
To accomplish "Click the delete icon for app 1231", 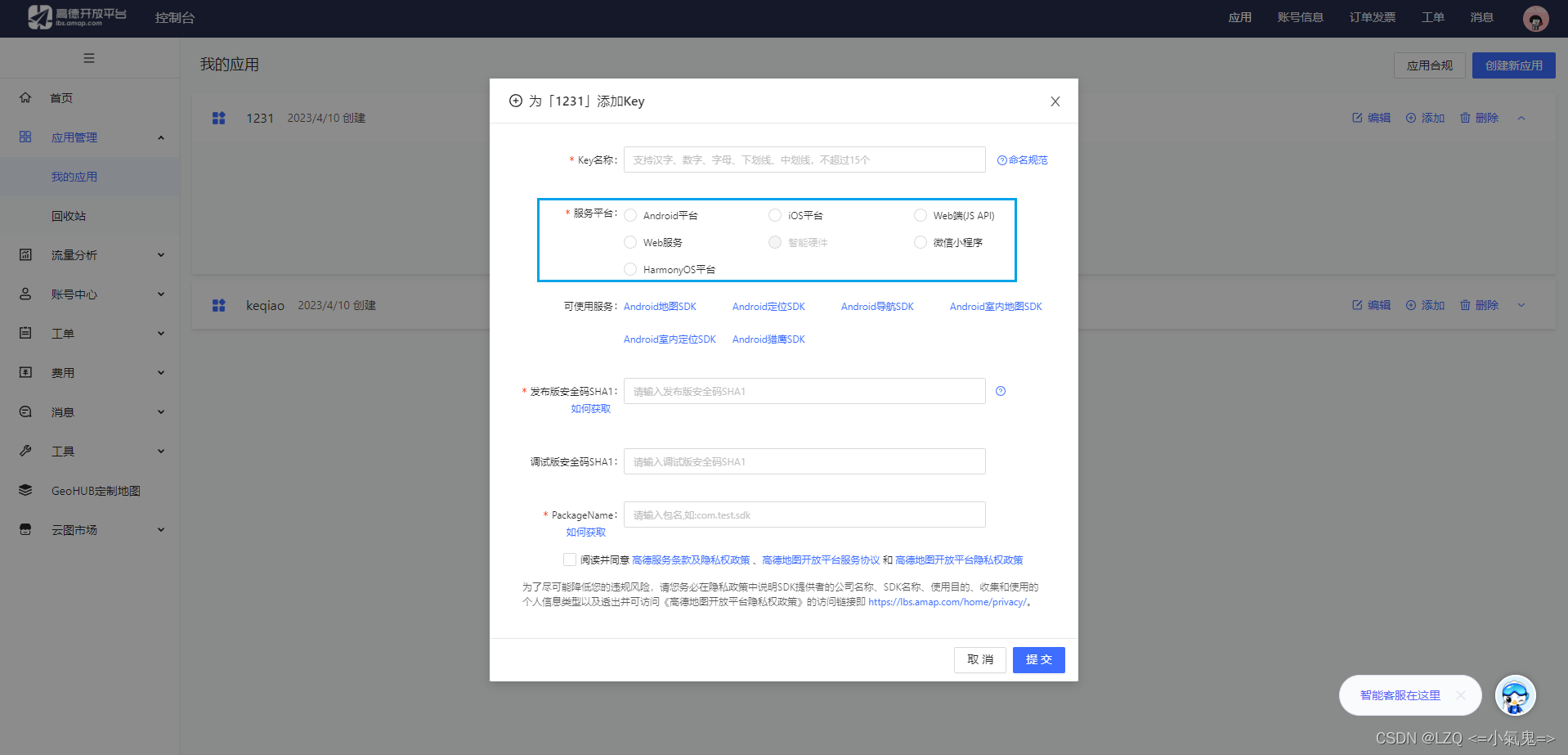I will pyautogui.click(x=1465, y=118).
